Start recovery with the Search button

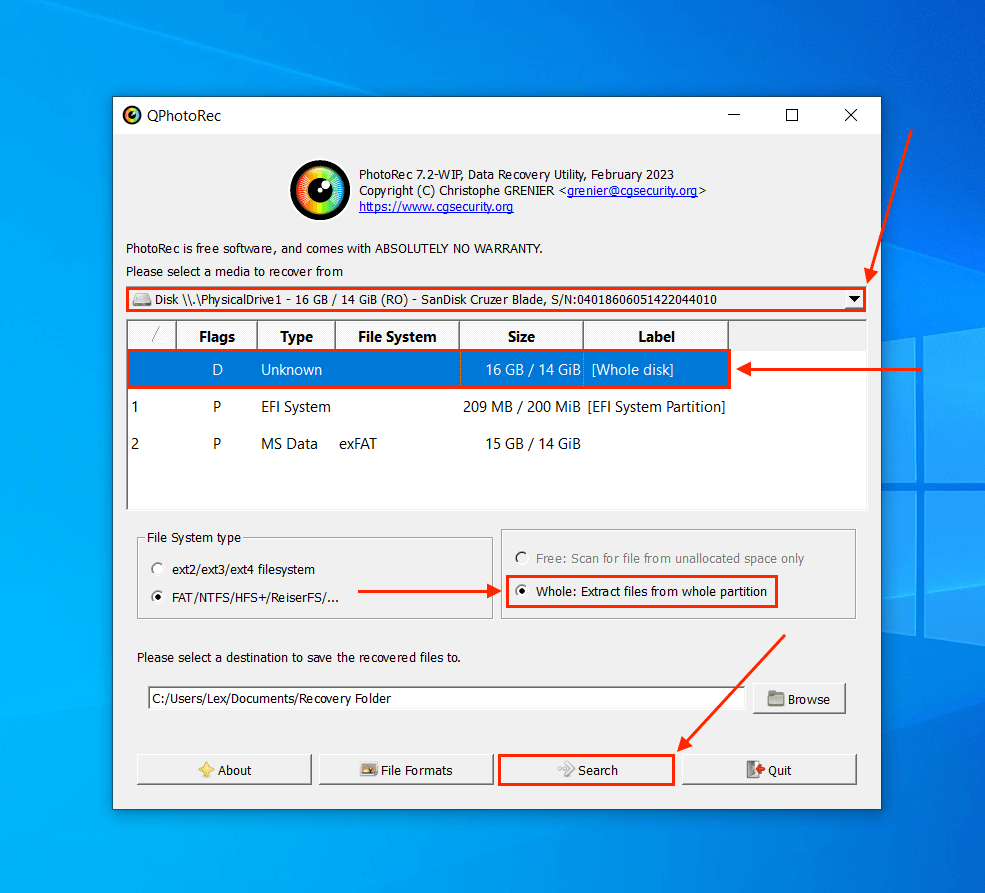coord(587,770)
